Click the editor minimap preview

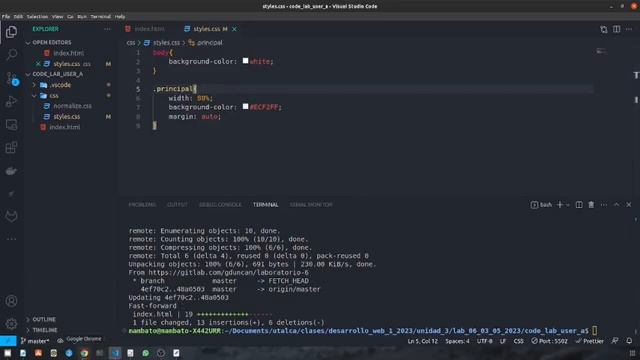tap(601, 51)
